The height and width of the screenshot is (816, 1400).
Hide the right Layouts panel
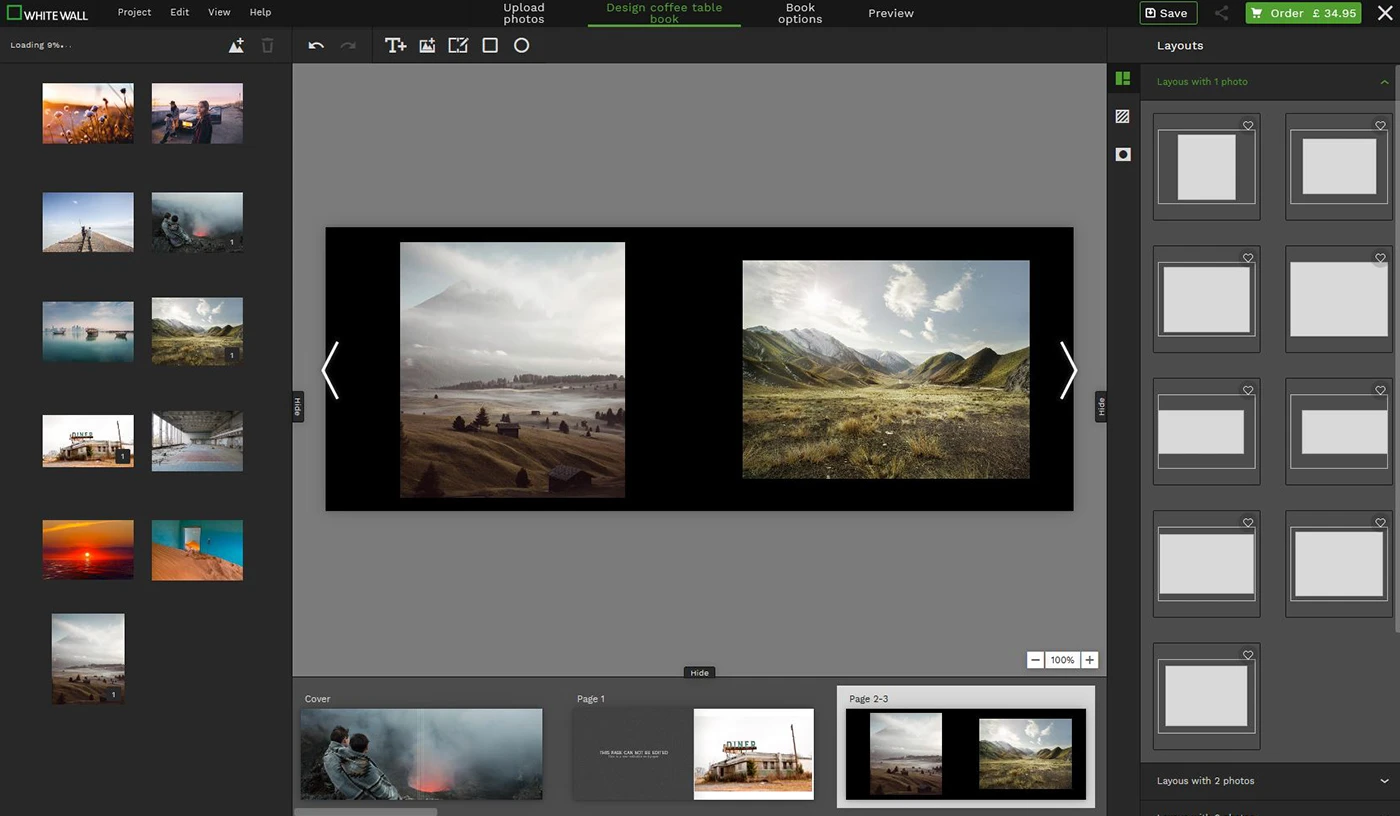(1101, 407)
